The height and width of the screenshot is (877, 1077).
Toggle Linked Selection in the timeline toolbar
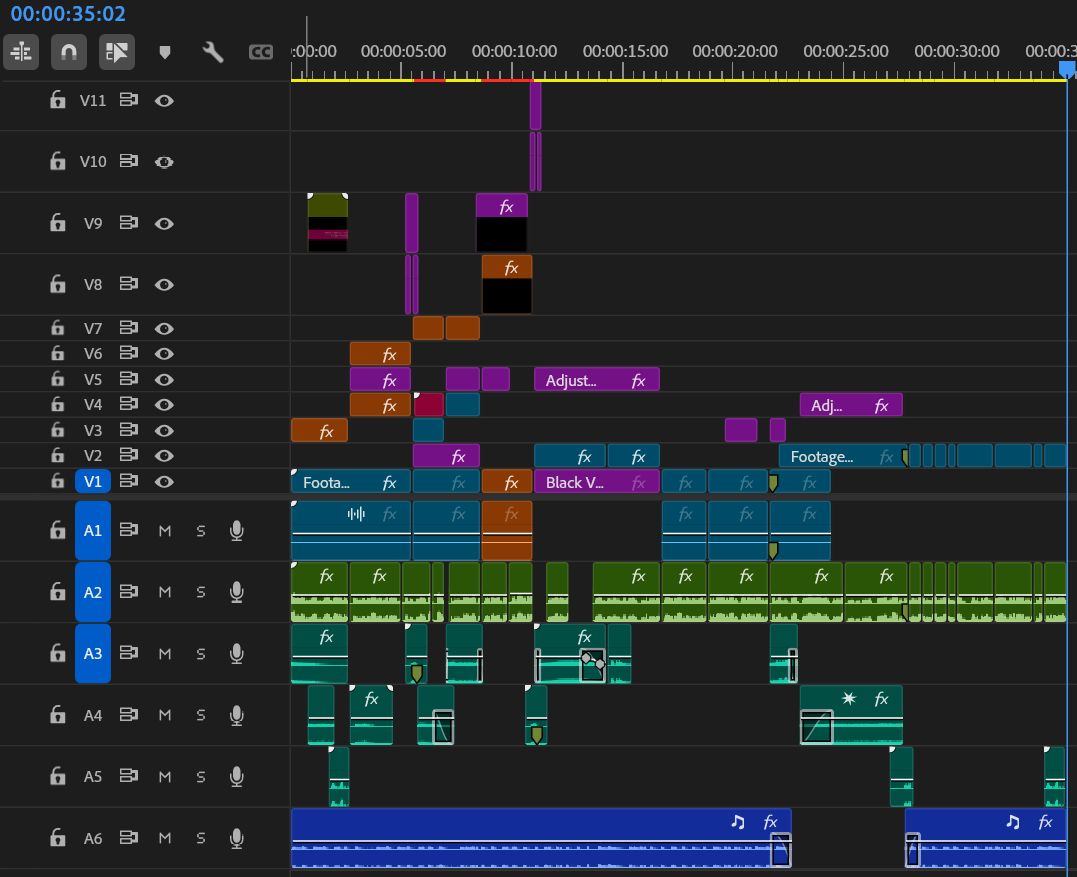(x=21, y=52)
